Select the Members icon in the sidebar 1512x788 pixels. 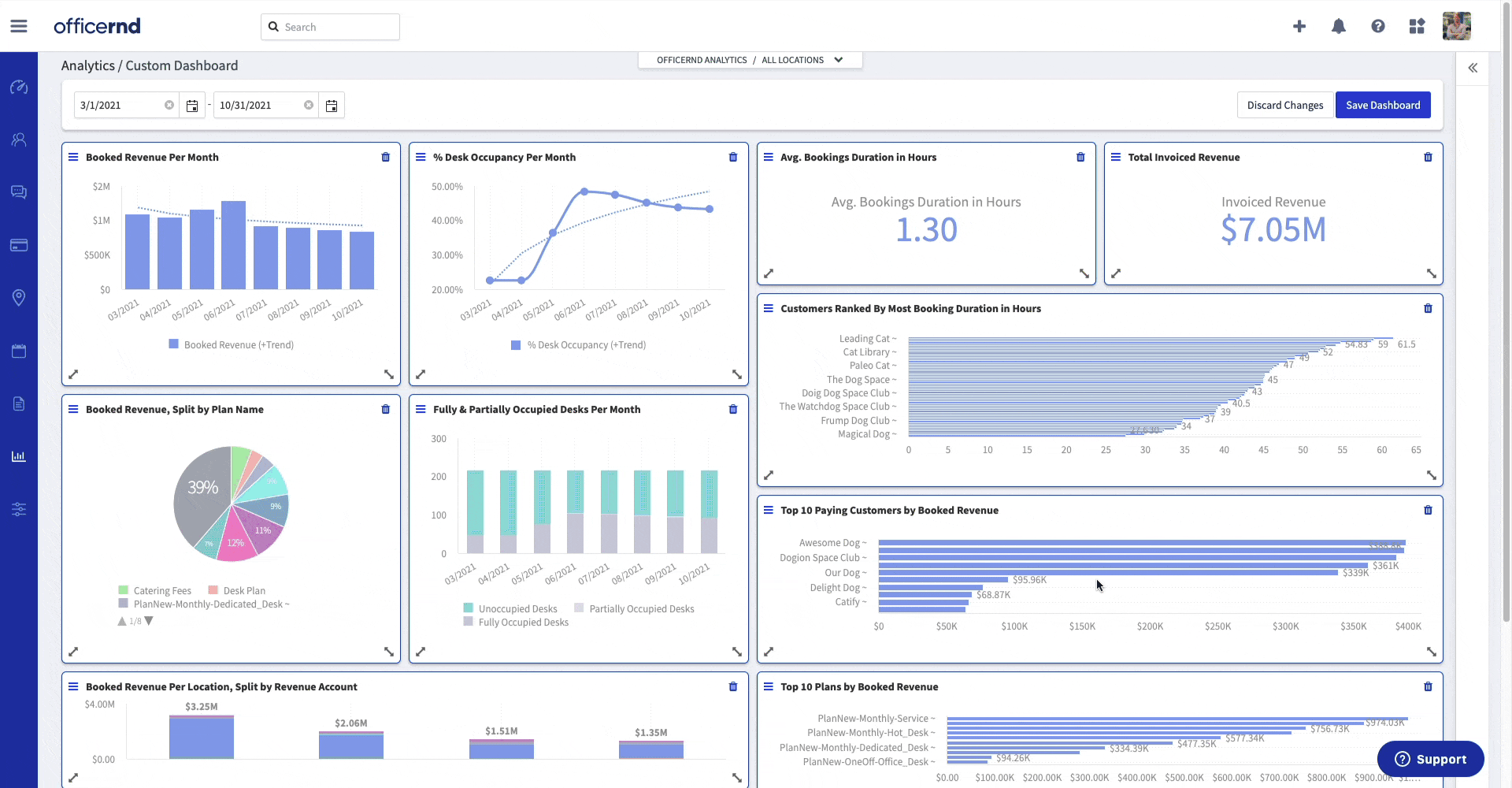pos(19,139)
